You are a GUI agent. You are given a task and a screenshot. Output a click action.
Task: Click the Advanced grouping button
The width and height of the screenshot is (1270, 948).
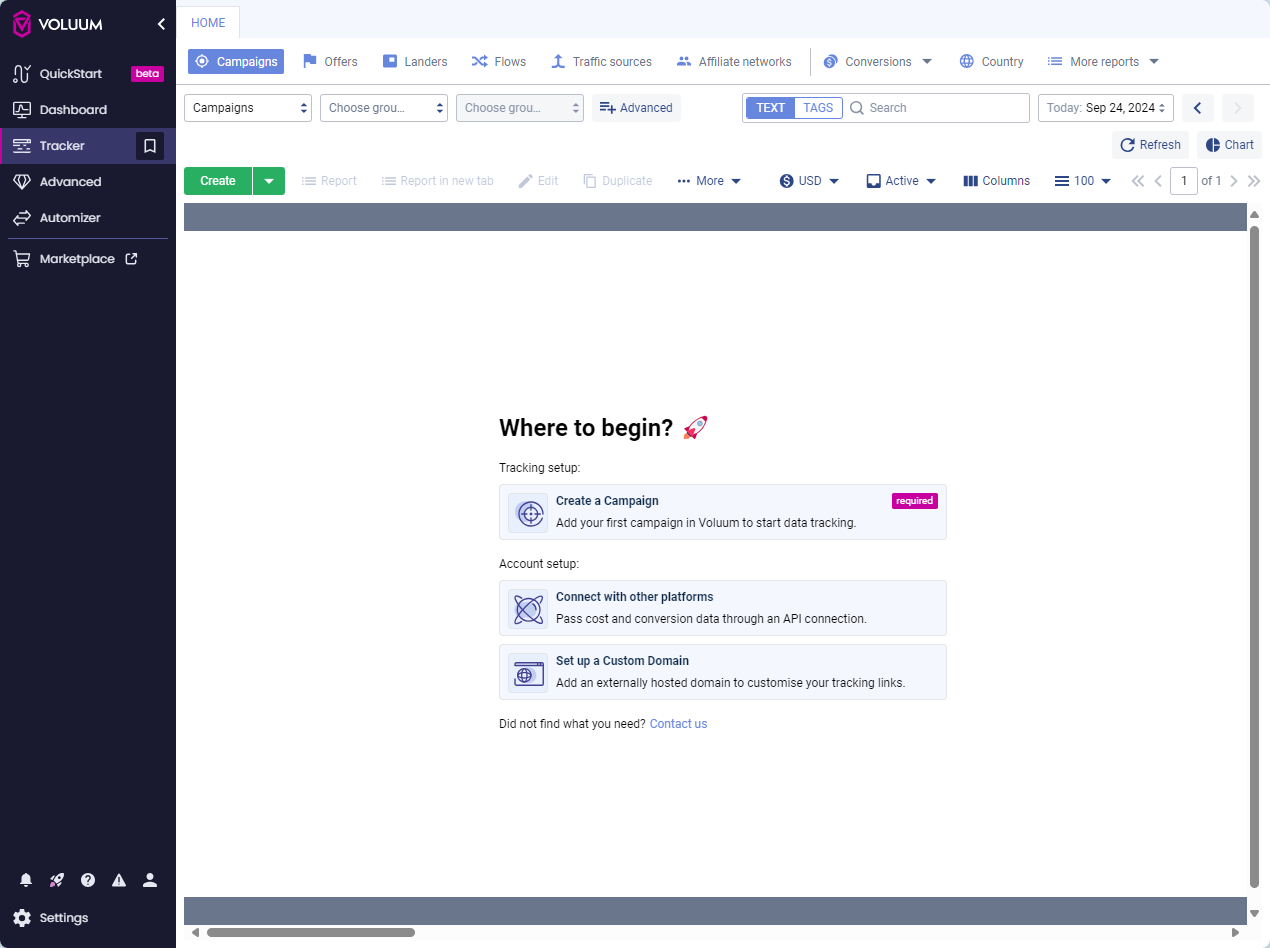click(x=636, y=108)
